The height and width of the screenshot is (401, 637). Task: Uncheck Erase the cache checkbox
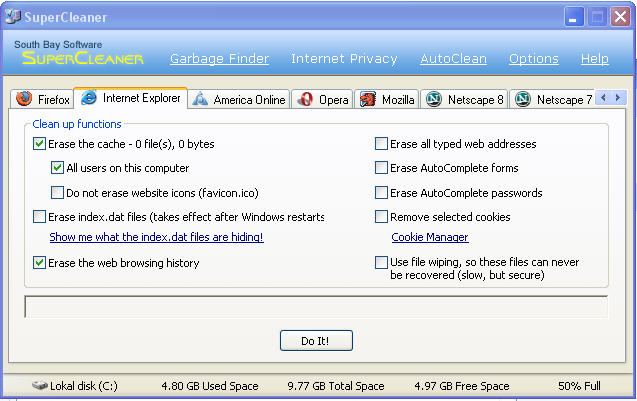(x=39, y=144)
